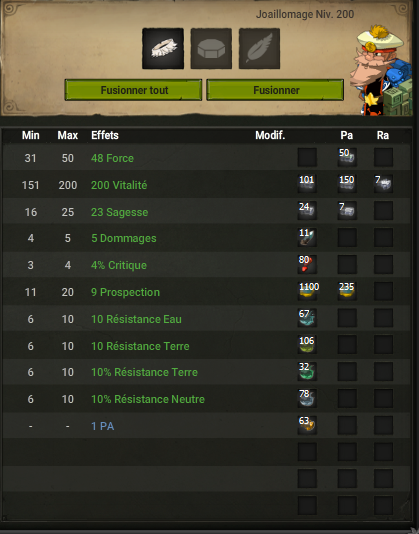419x534 pixels.
Task: Click the Pa Sagesse rune showing 7
Action: click(x=347, y=211)
